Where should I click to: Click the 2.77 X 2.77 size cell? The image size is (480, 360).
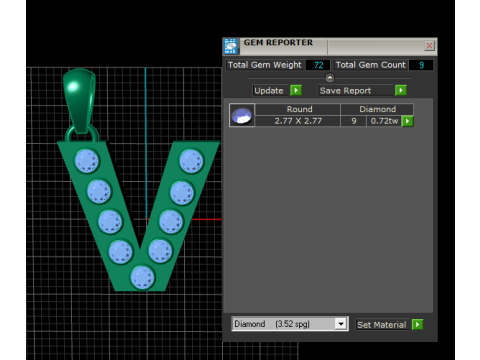pos(298,121)
